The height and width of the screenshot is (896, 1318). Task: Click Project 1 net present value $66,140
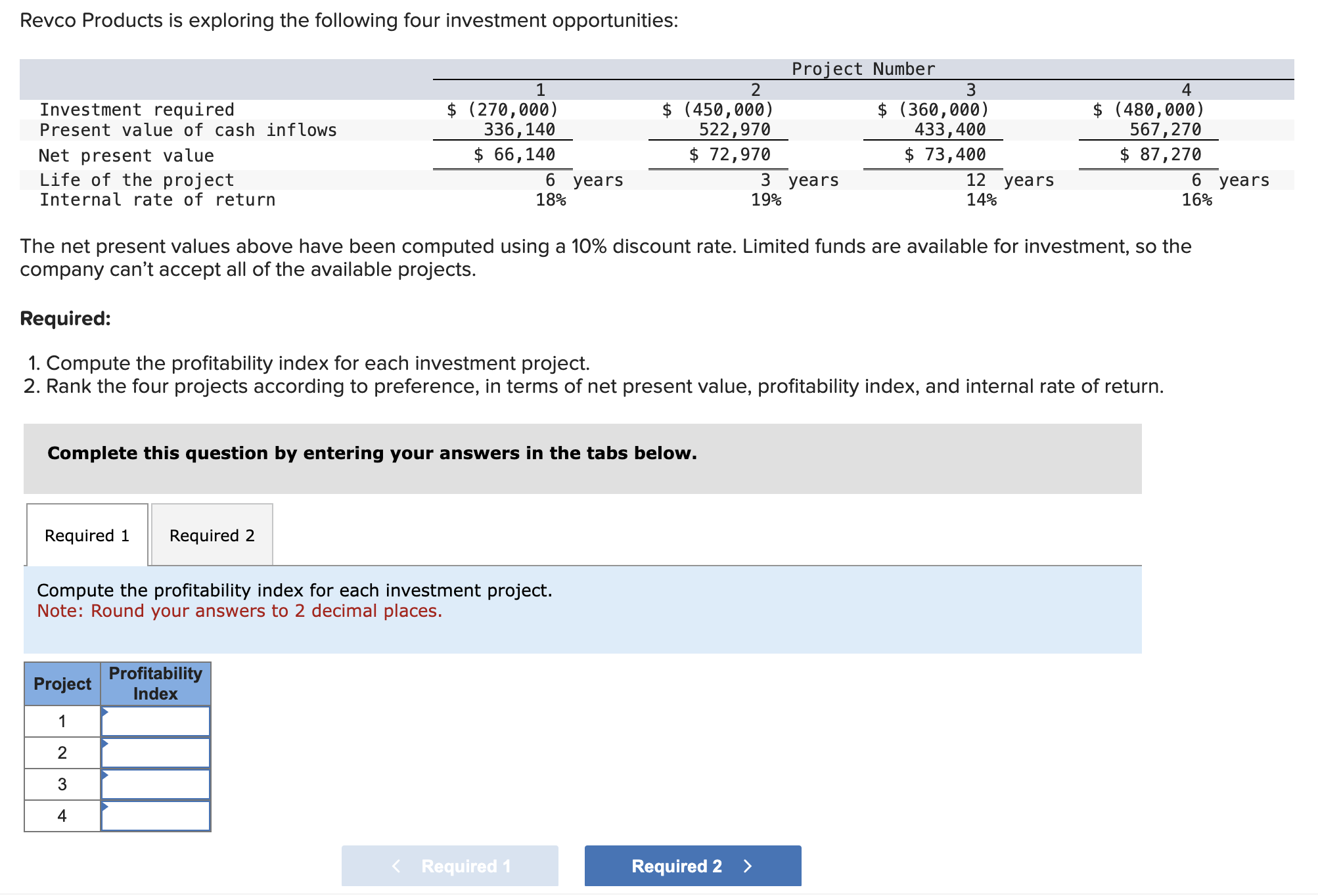514,154
